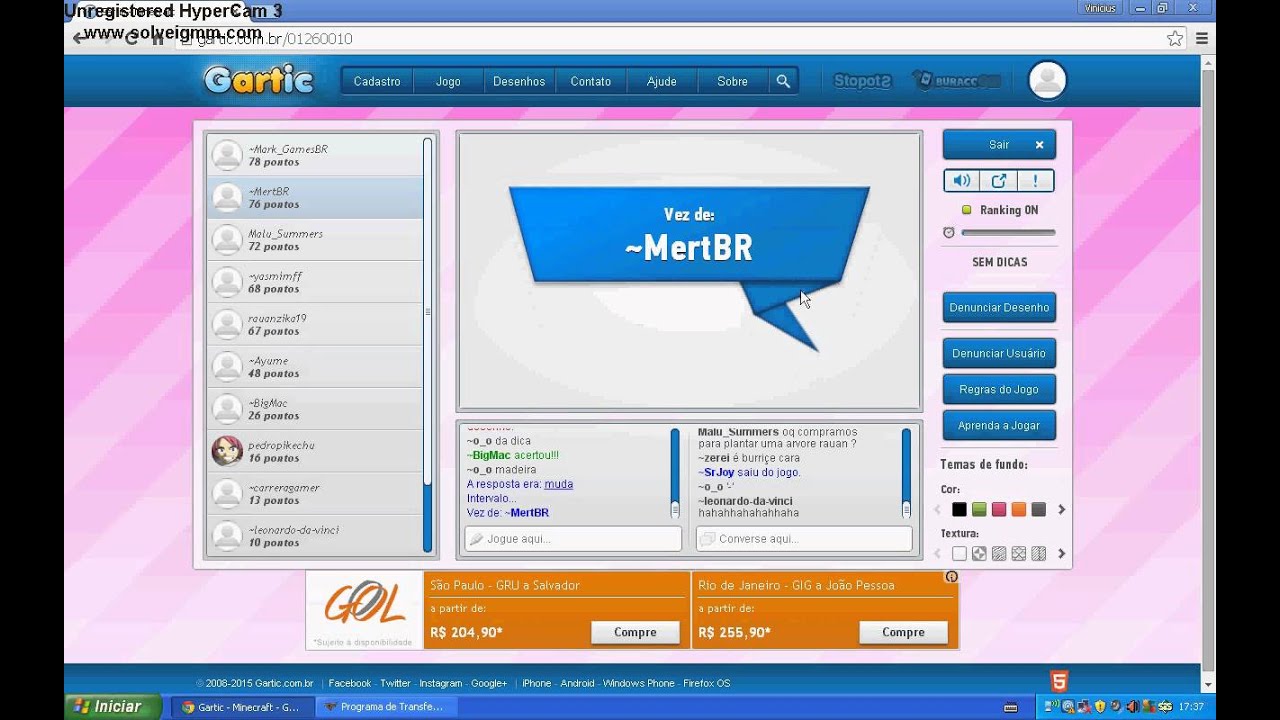
Task: Open the Buraco logo link
Action: click(x=955, y=81)
